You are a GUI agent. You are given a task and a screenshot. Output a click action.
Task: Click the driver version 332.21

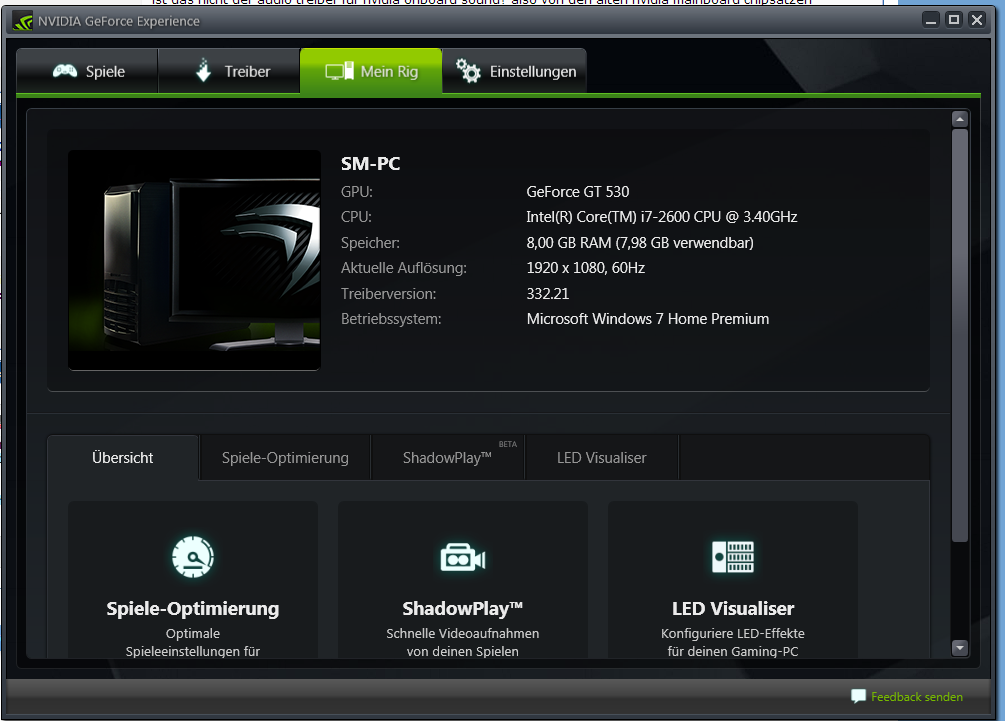[547, 294]
